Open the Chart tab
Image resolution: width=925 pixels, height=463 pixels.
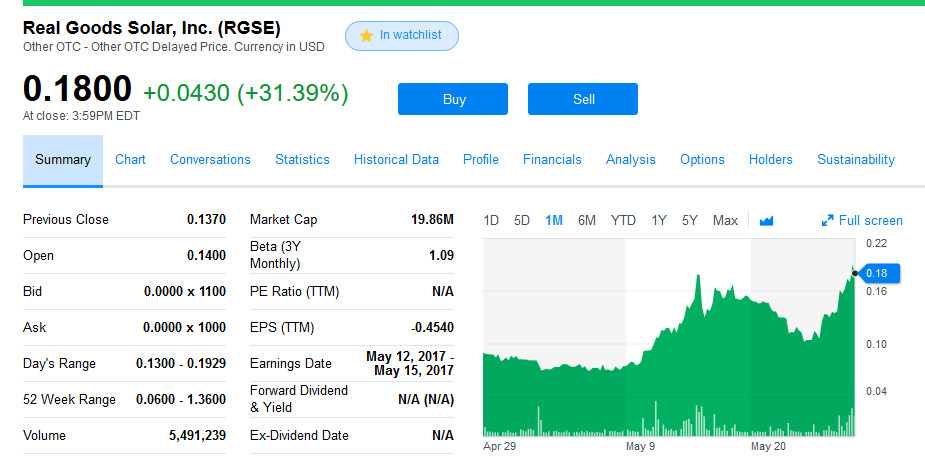[x=130, y=160]
